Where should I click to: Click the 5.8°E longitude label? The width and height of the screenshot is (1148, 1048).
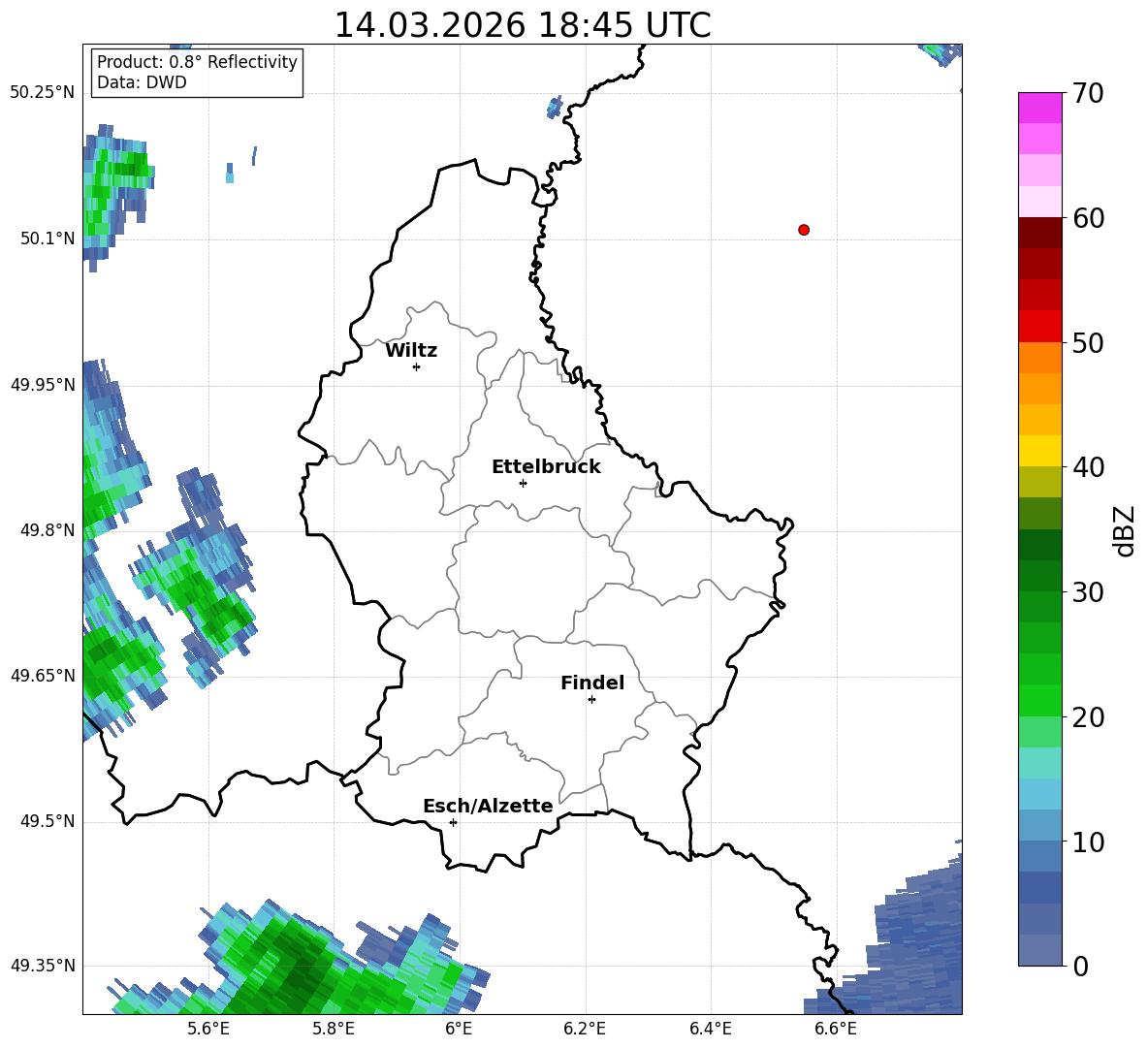tap(334, 1029)
